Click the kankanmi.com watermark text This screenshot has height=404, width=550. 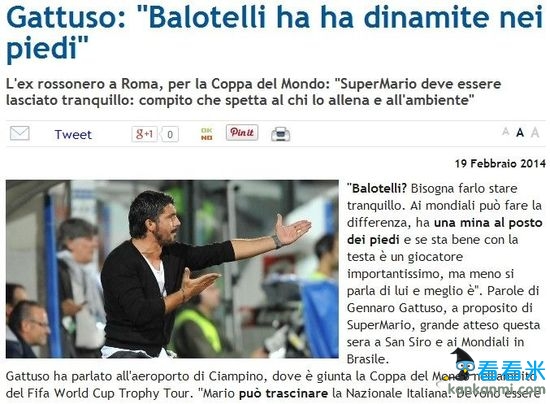coord(497,389)
